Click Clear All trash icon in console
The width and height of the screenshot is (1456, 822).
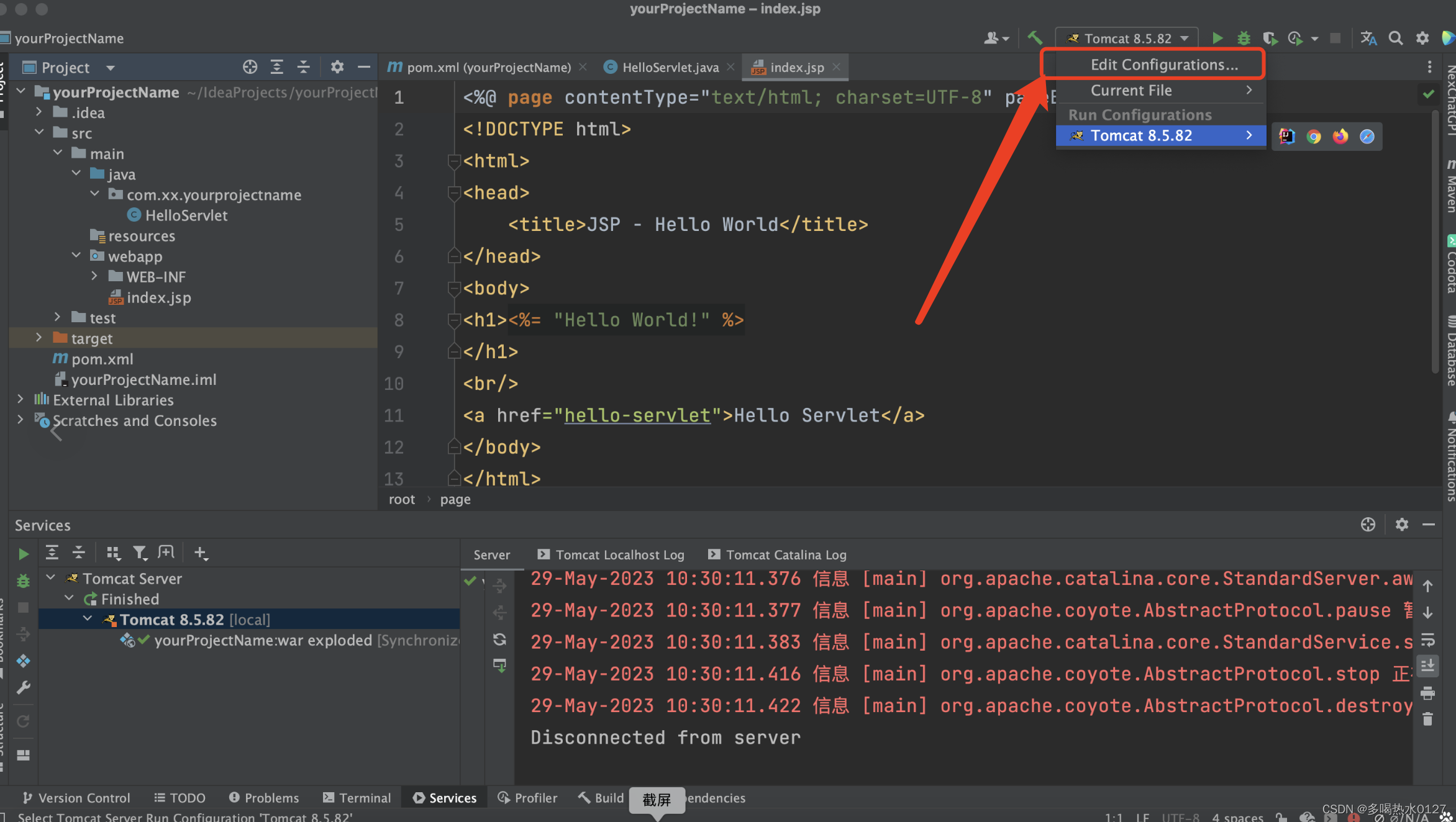click(x=1427, y=719)
